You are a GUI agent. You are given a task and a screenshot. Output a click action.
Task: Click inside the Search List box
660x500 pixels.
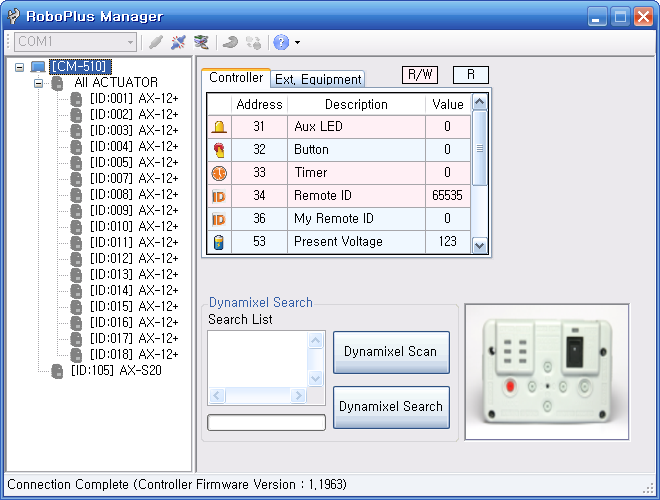(258, 359)
